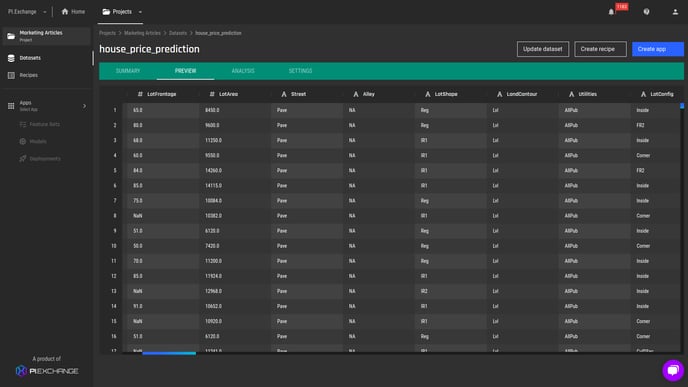The height and width of the screenshot is (387, 688).
Task: Click the Apps grid icon in sidebar
Action: [x=11, y=106]
